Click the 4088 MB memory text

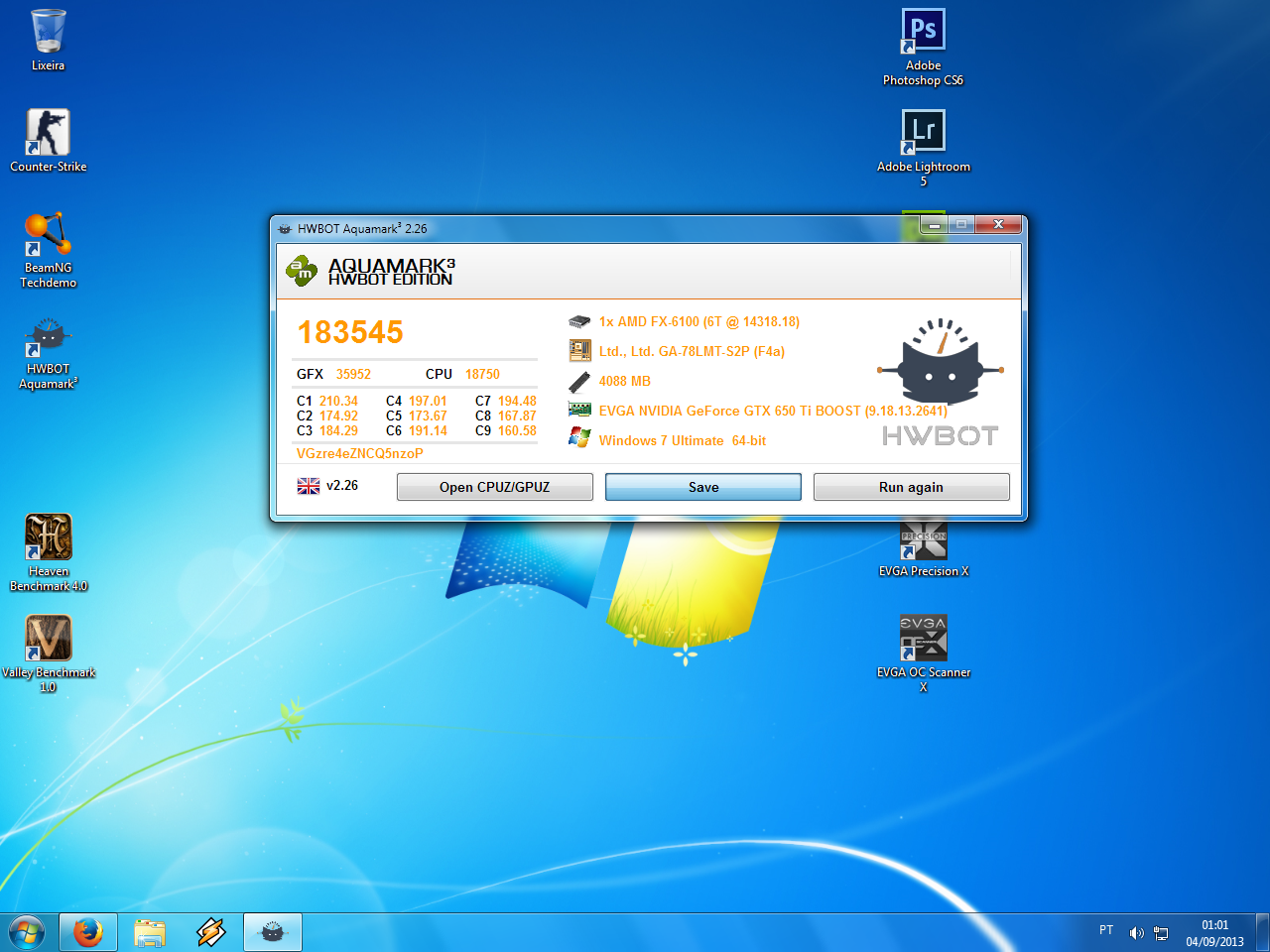[x=625, y=381]
